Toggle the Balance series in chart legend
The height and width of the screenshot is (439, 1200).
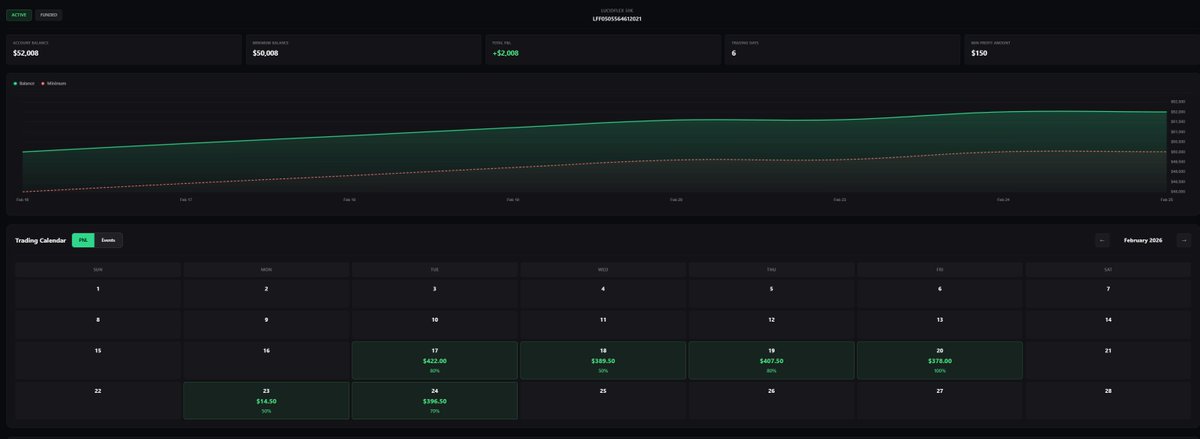(x=25, y=83)
